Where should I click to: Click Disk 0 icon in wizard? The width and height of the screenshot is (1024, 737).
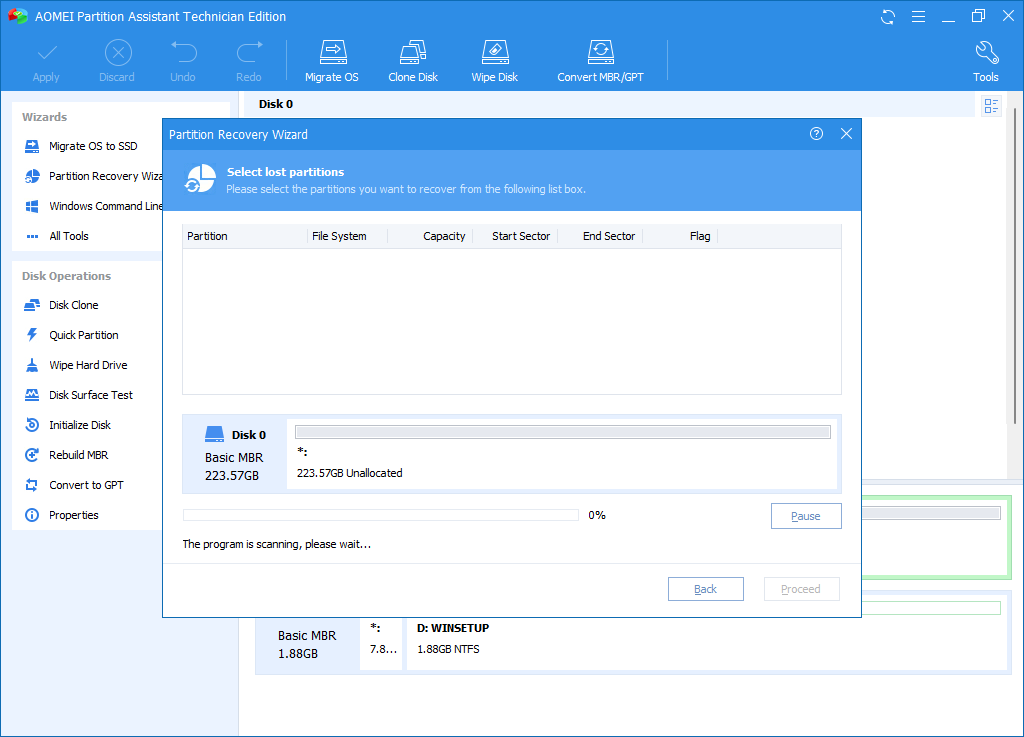click(x=214, y=434)
